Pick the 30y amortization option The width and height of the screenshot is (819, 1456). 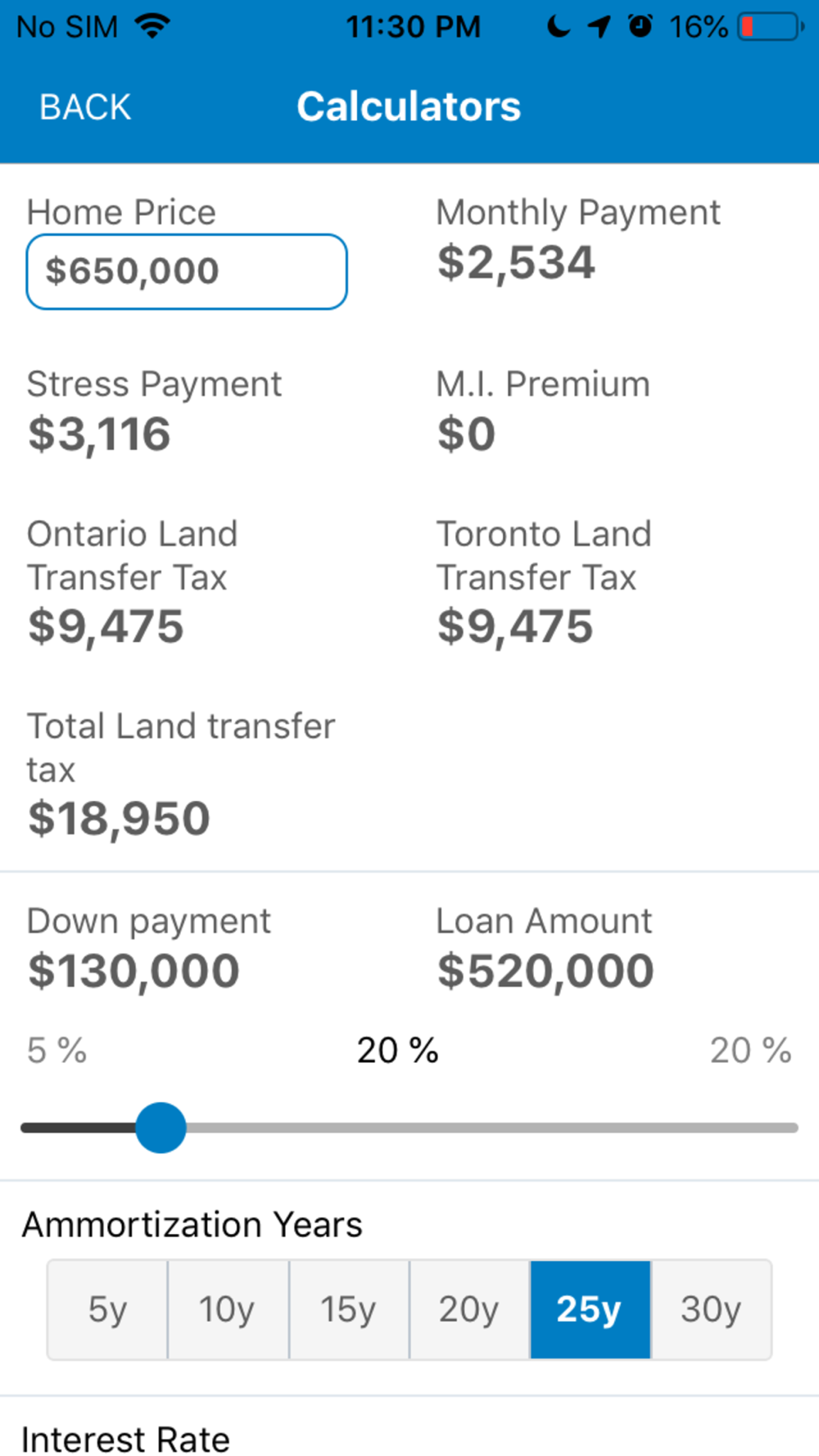pos(711,1309)
